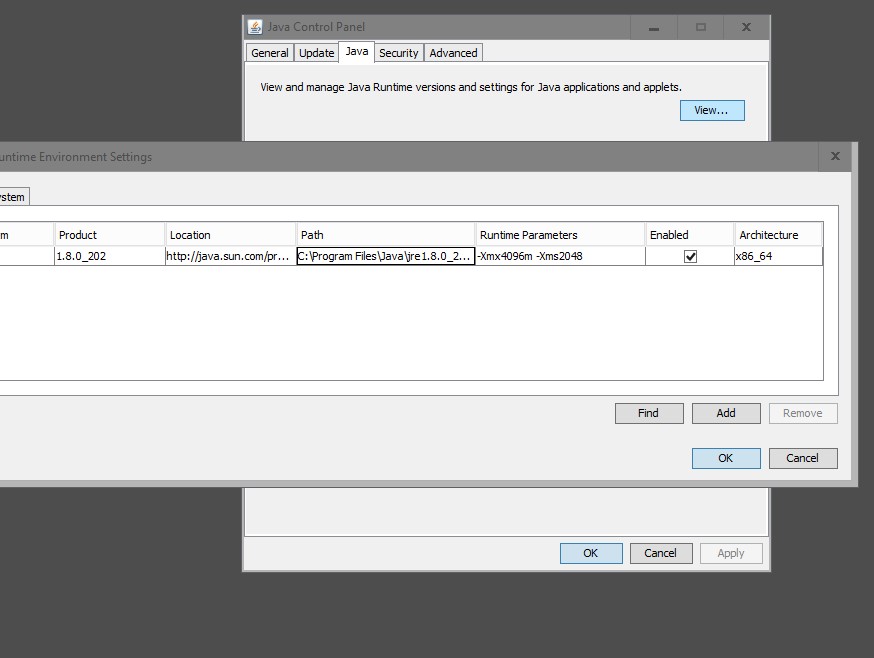Click Apply in Java Control Panel window
874x658 pixels.
click(x=731, y=553)
